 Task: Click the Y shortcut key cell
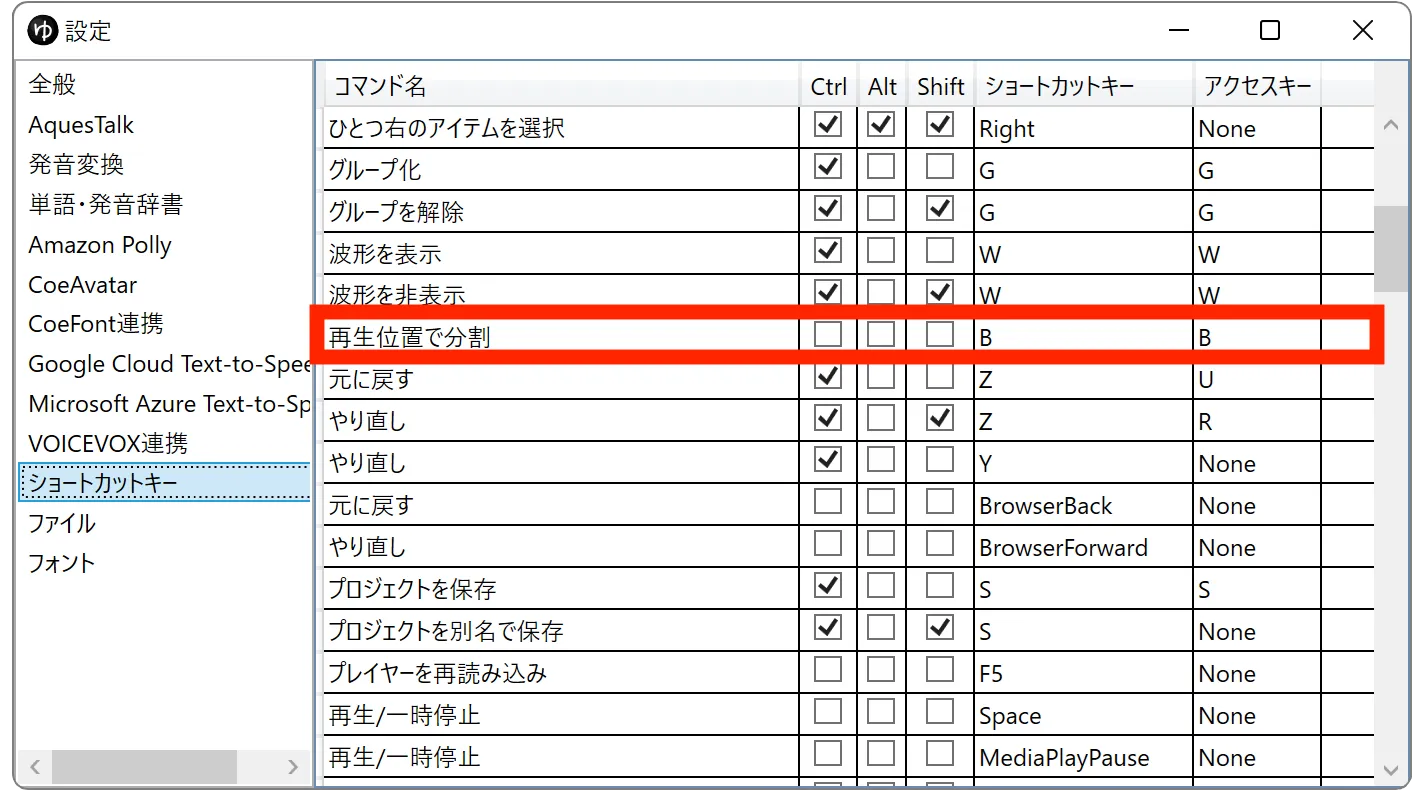point(1084,464)
